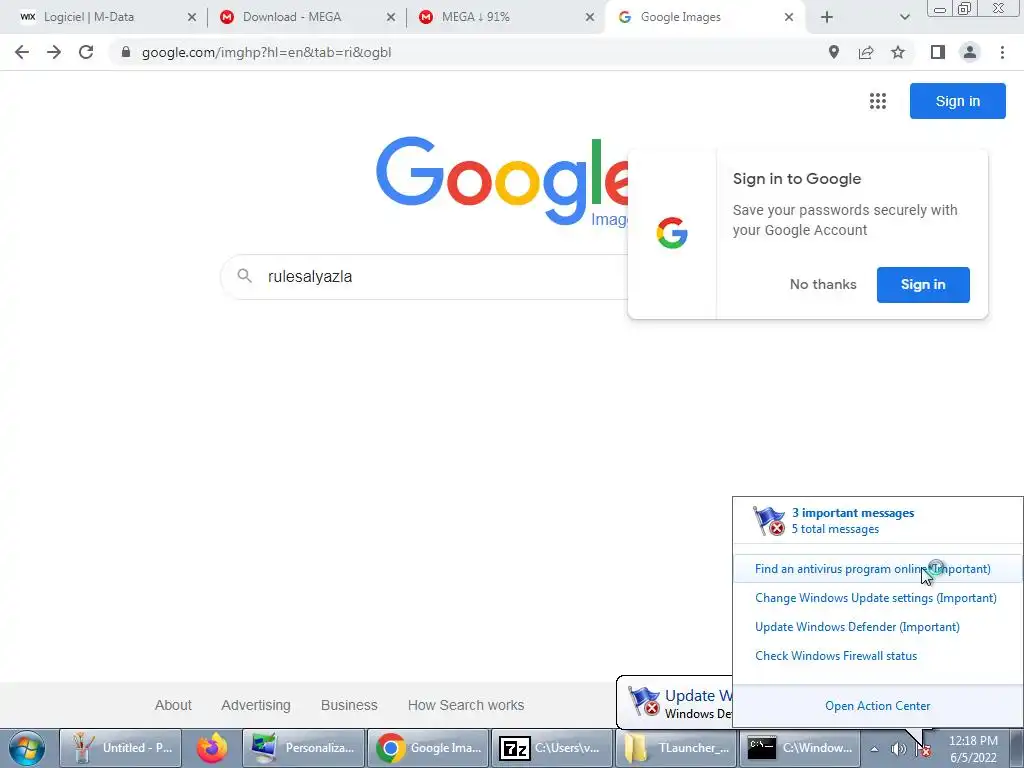The height and width of the screenshot is (768, 1024).
Task: Switch to Command Prompt taskbar window
Action: [799, 748]
